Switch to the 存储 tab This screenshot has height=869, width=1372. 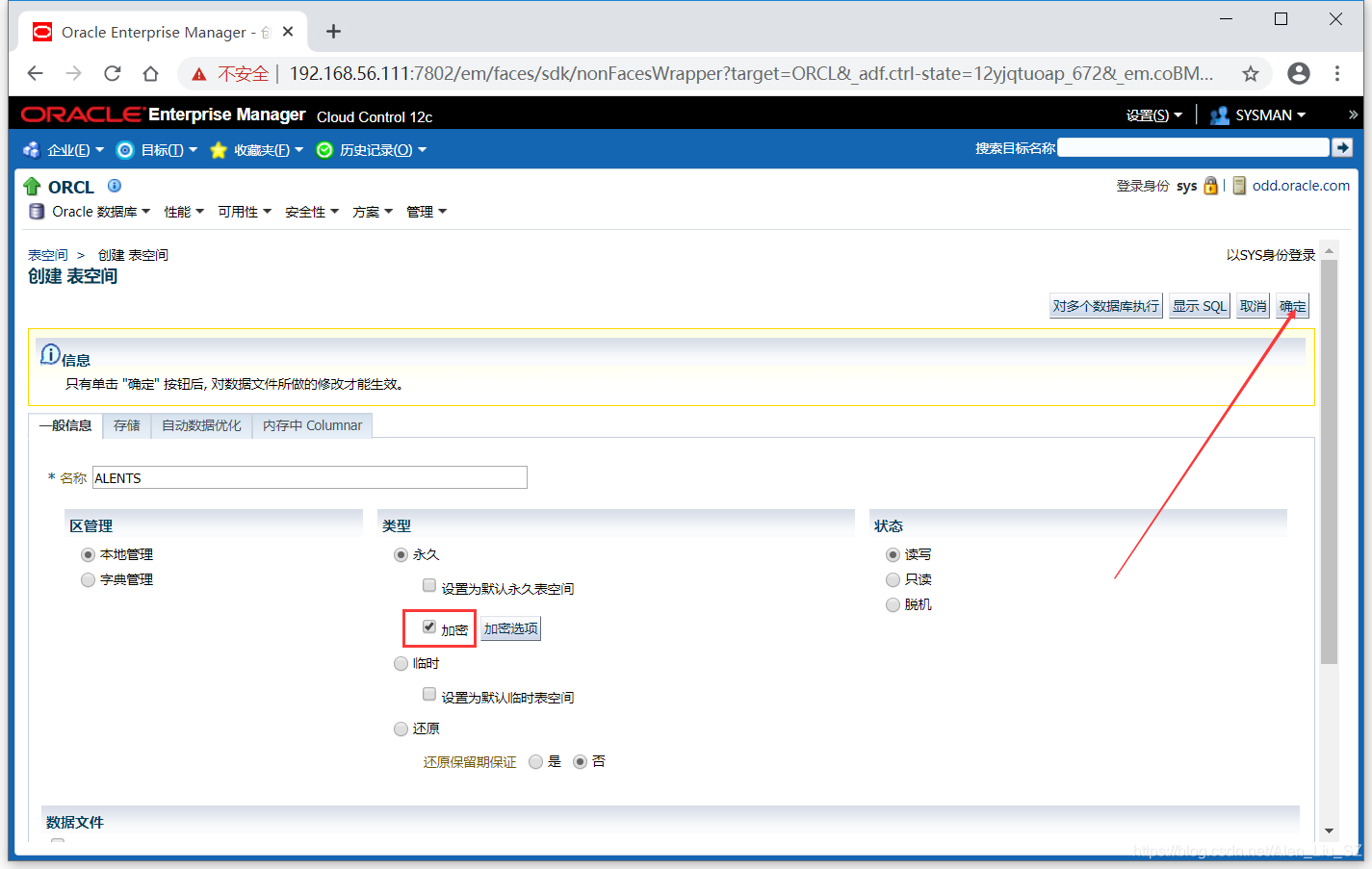tap(127, 425)
